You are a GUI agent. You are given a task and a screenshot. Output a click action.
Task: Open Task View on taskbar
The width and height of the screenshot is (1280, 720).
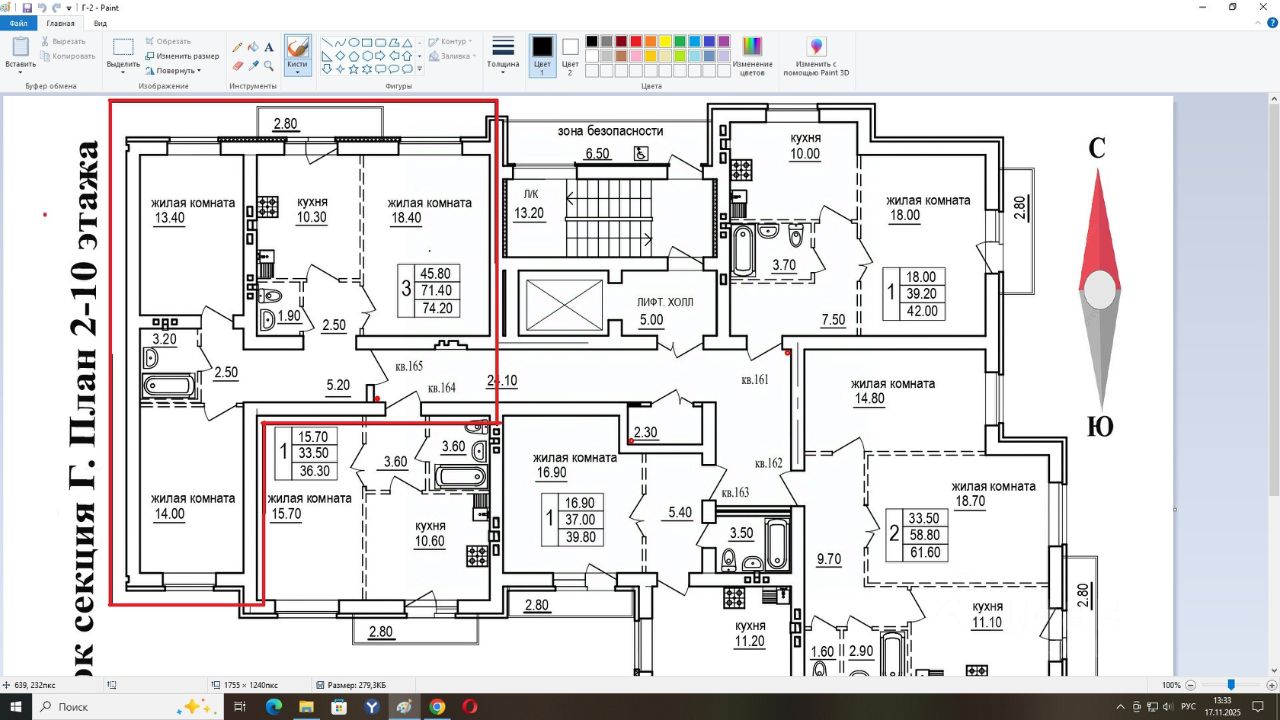tap(240, 707)
